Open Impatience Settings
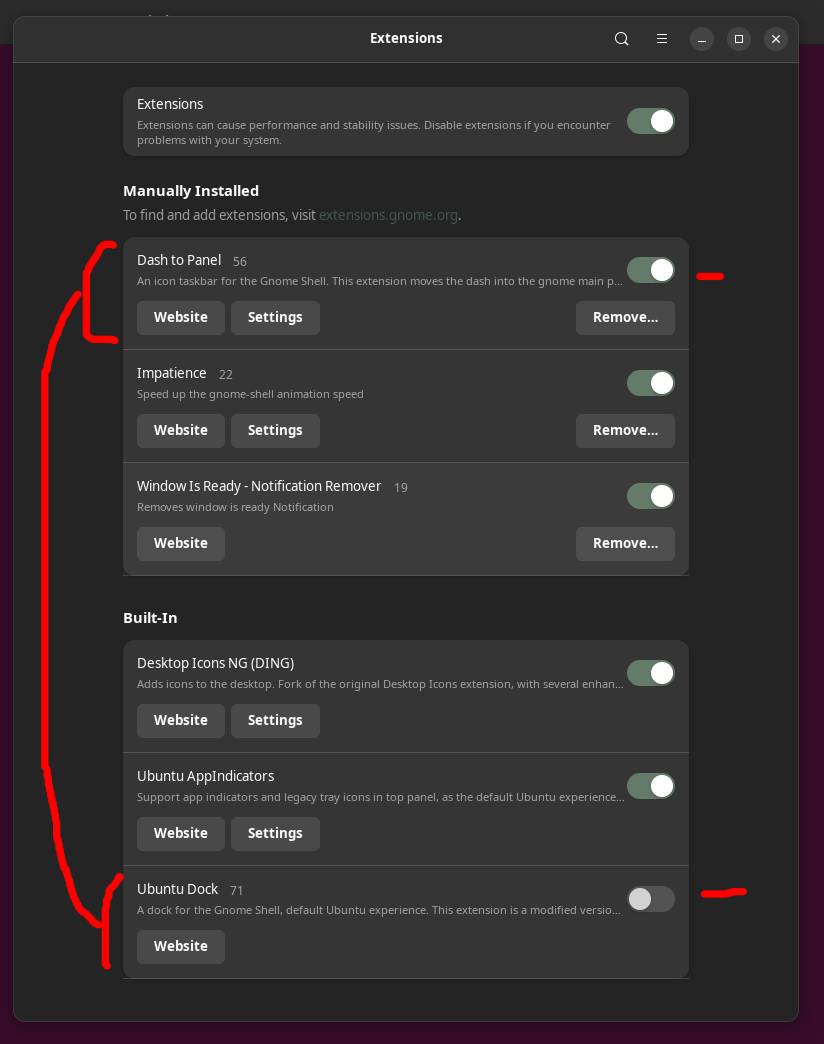Screen dimensions: 824x1044 275,430
